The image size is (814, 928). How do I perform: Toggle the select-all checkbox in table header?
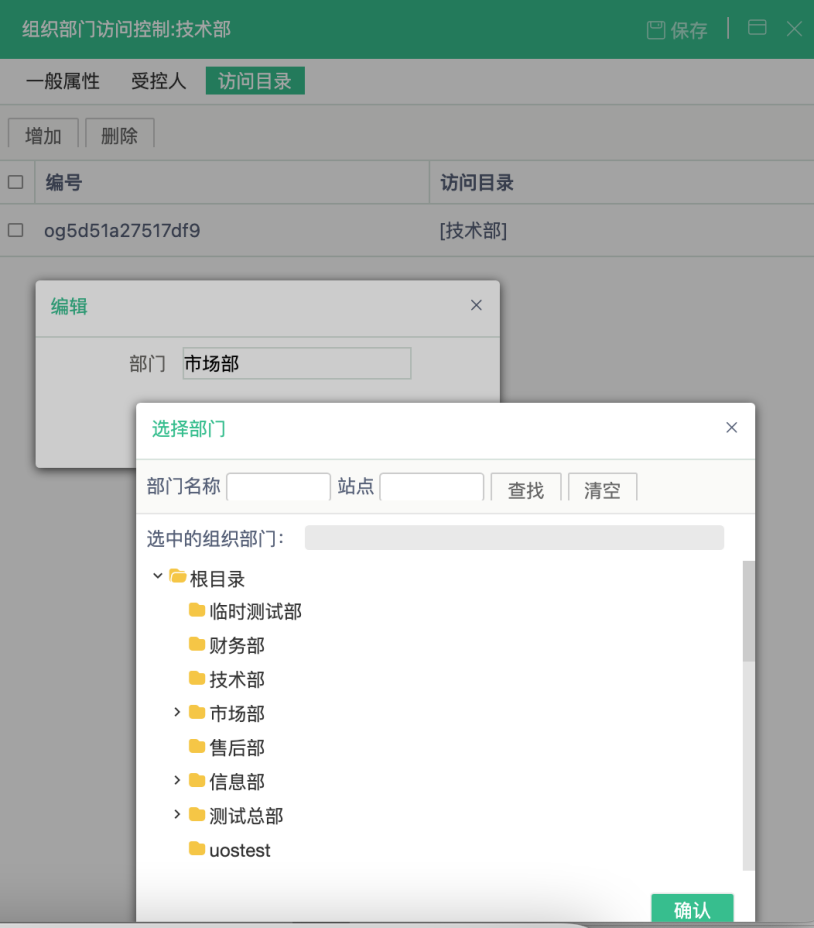pyautogui.click(x=15, y=182)
